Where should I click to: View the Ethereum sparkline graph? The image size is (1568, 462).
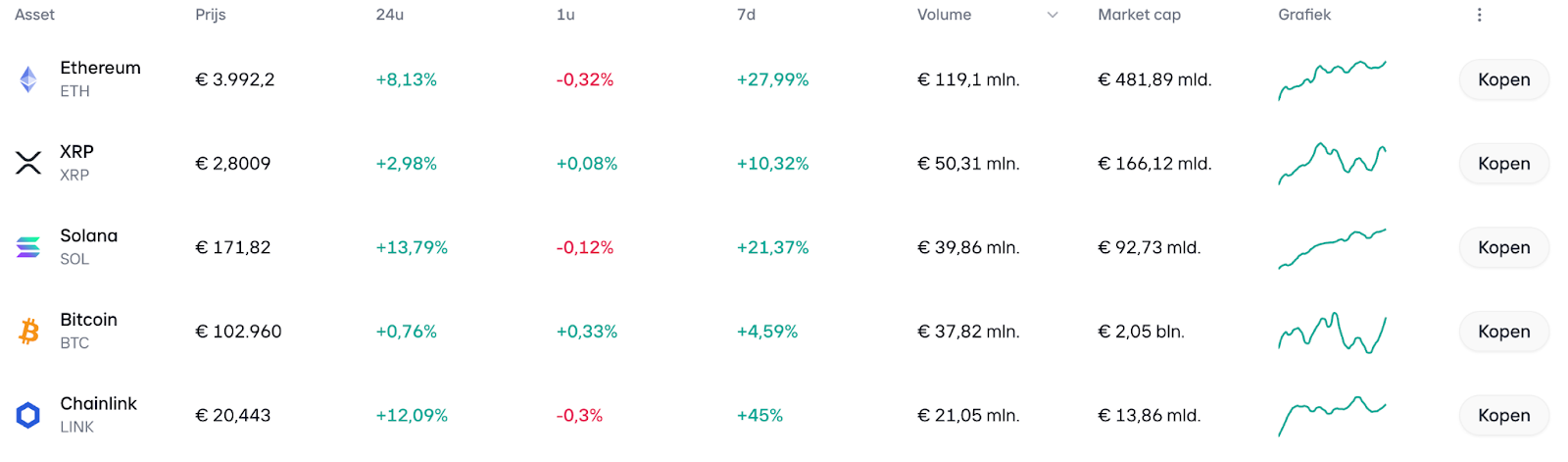point(1332,79)
